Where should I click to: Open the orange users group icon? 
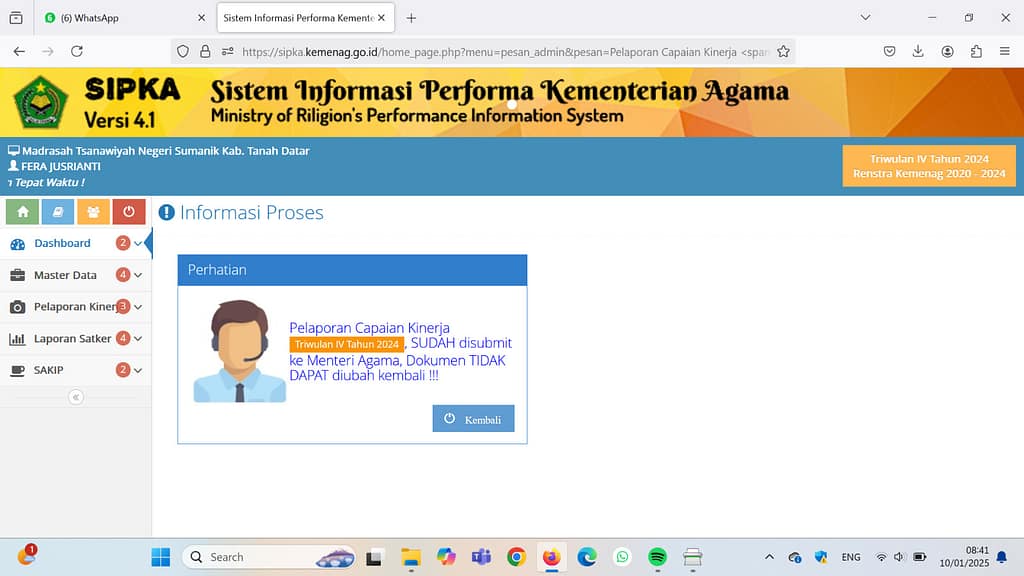93,212
